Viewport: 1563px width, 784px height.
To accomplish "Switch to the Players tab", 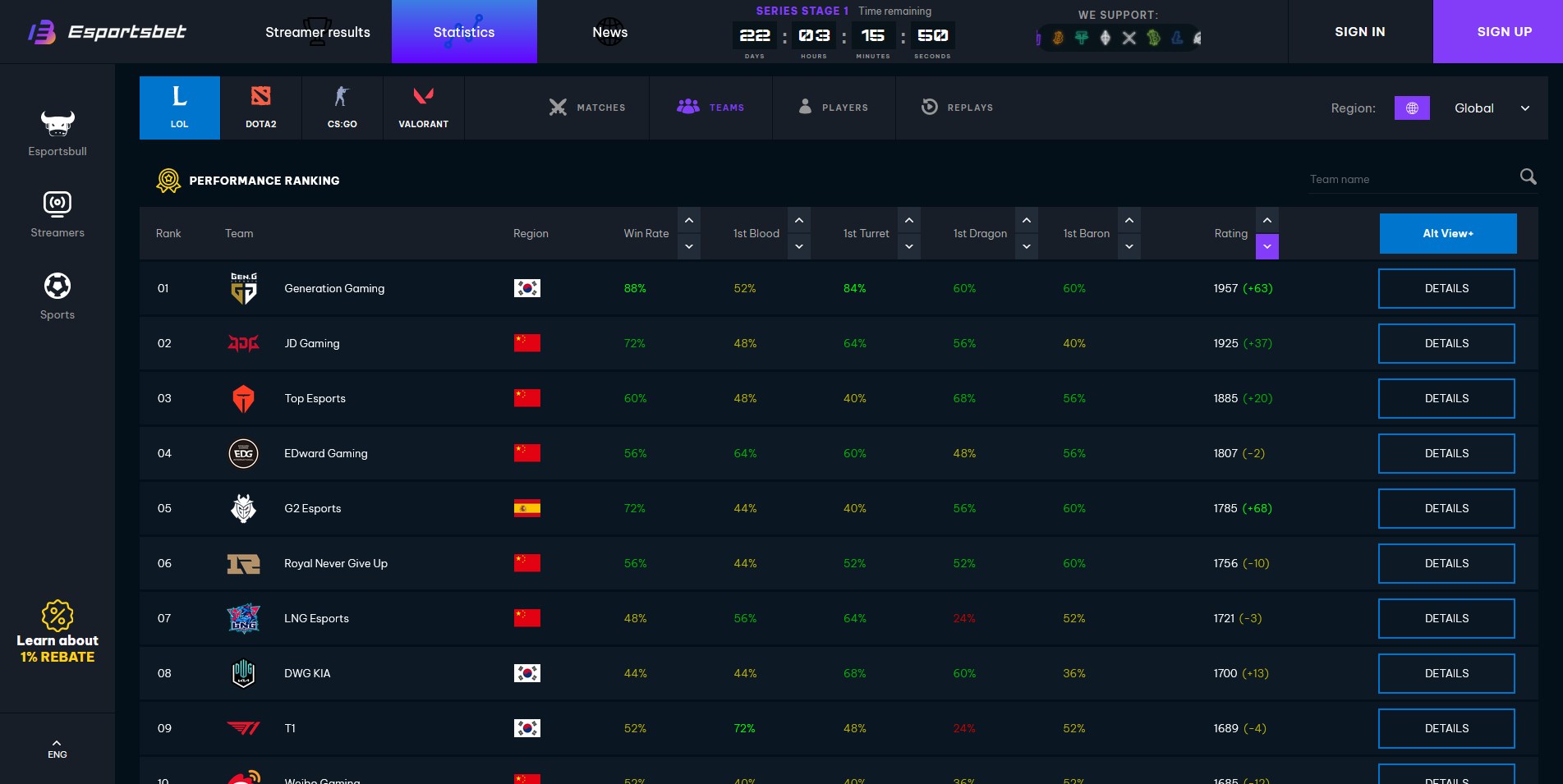I will coord(834,107).
